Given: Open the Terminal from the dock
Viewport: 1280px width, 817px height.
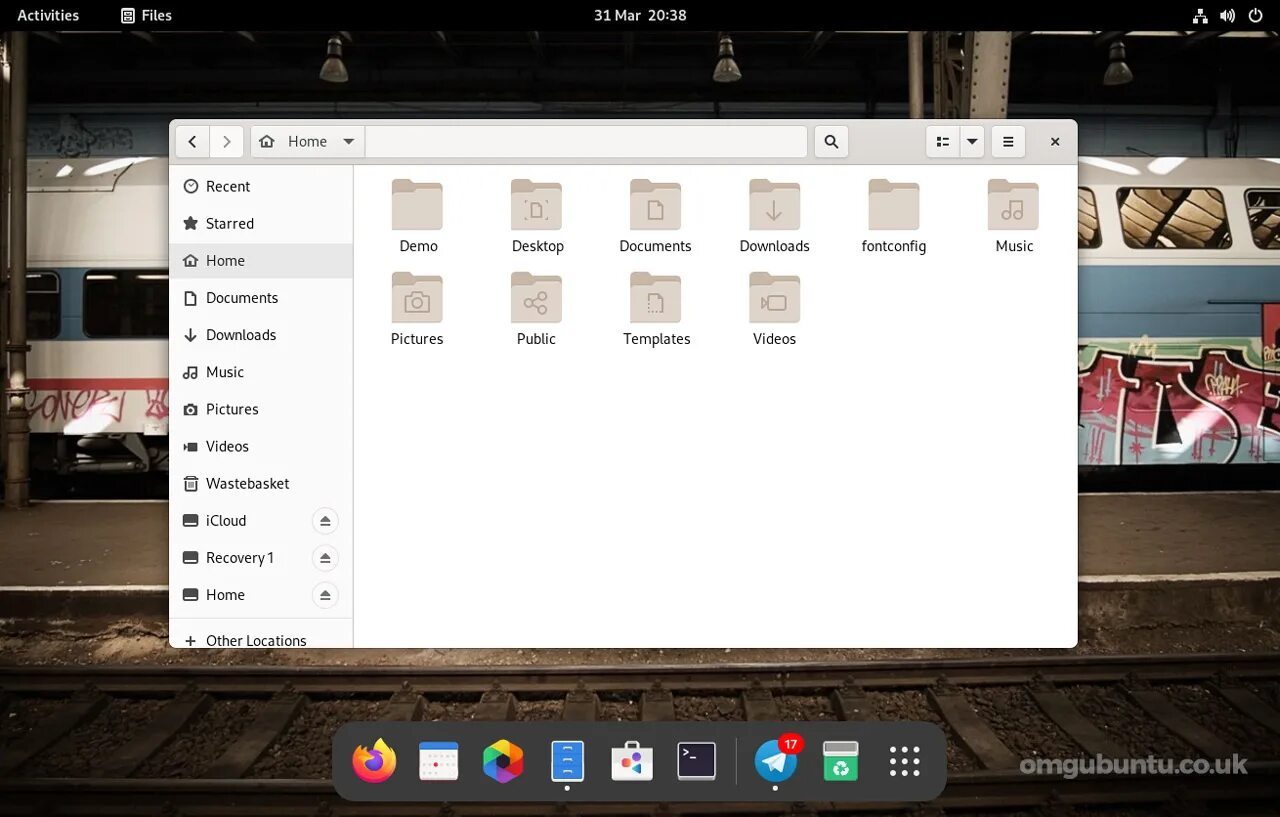Looking at the screenshot, I should point(696,761).
